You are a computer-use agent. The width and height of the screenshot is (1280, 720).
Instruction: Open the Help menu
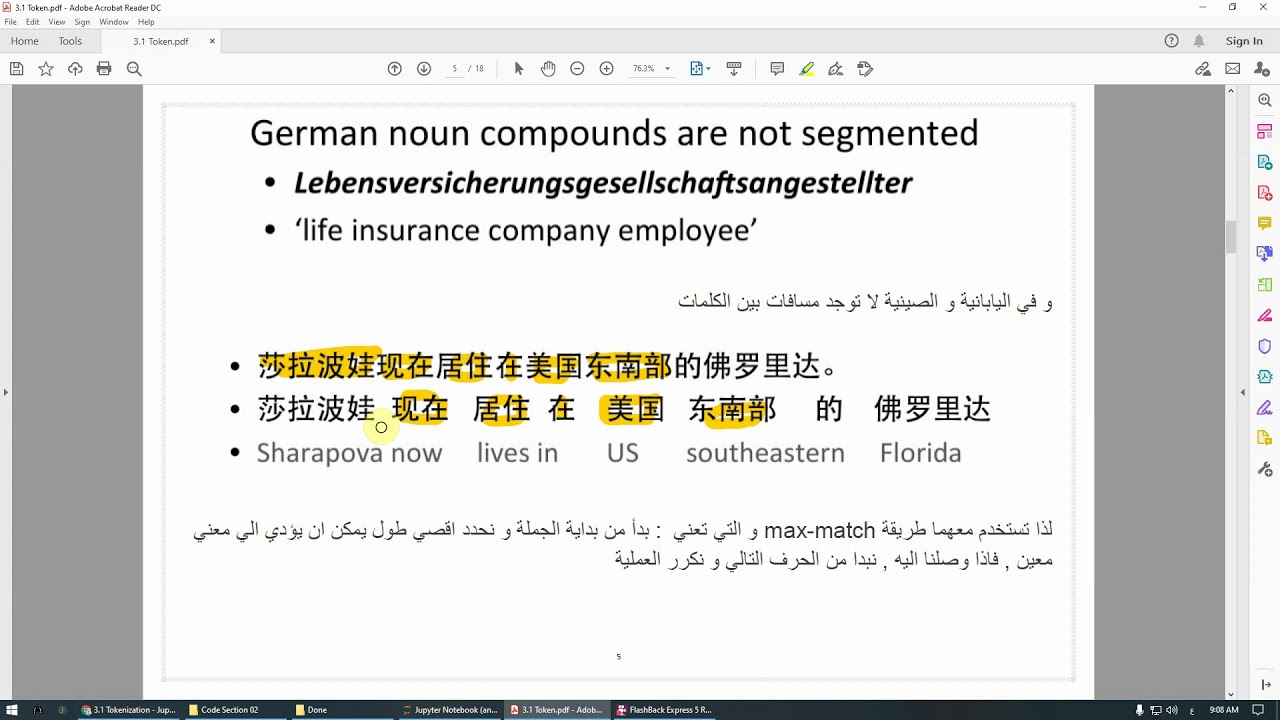pos(146,22)
